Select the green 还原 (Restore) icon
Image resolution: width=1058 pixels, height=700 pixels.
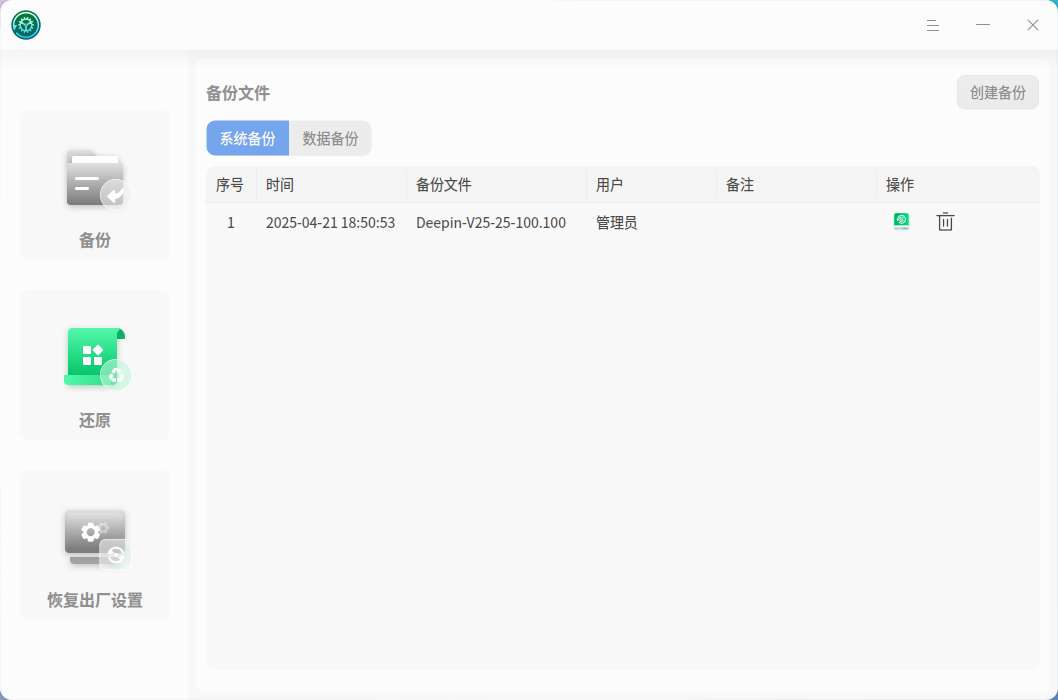point(96,358)
